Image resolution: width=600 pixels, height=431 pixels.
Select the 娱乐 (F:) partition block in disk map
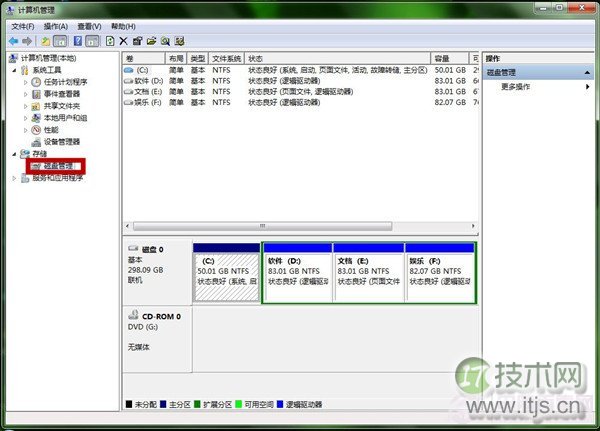click(x=440, y=273)
